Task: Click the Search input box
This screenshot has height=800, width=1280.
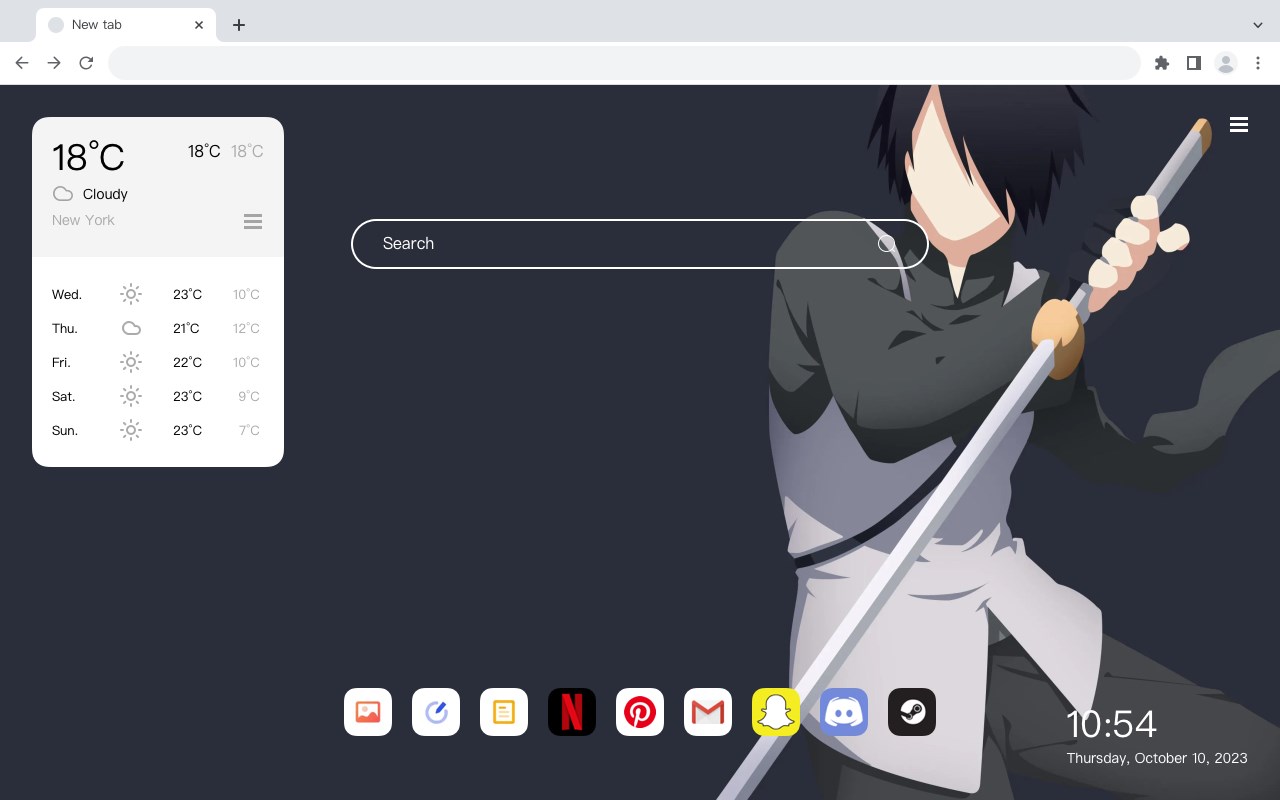Action: tap(640, 244)
